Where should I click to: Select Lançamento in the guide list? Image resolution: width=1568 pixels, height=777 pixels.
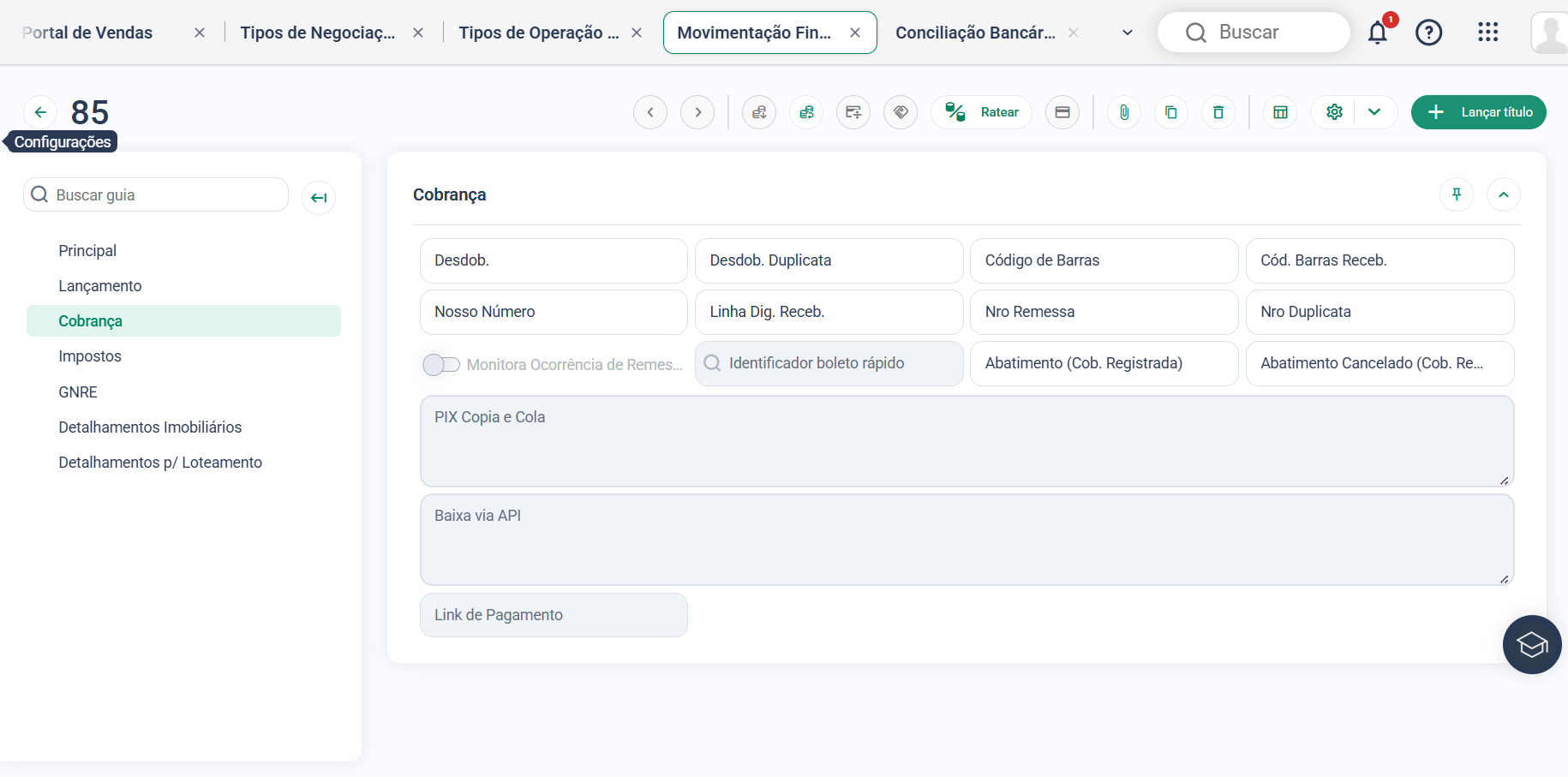[x=100, y=286]
